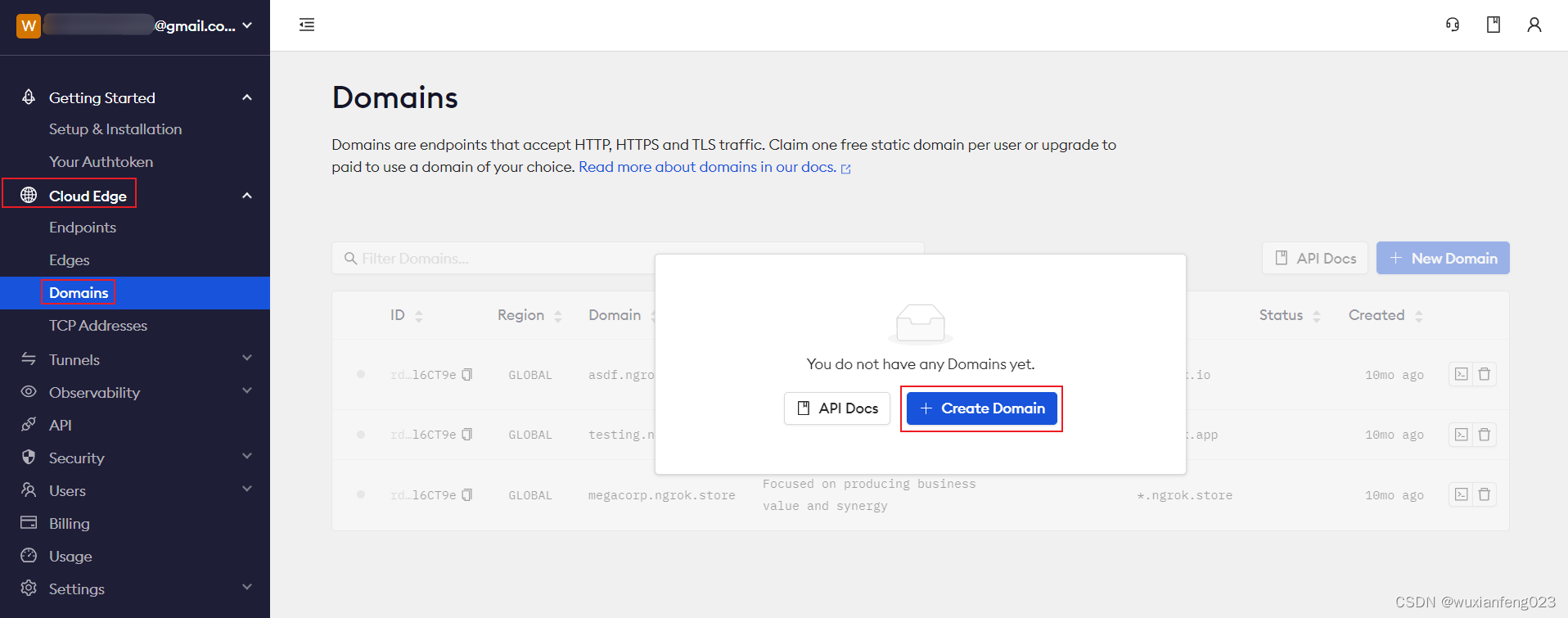Copy ID of asdf.ngrok domain row
Screen dimensions: 1568x618
[467, 374]
